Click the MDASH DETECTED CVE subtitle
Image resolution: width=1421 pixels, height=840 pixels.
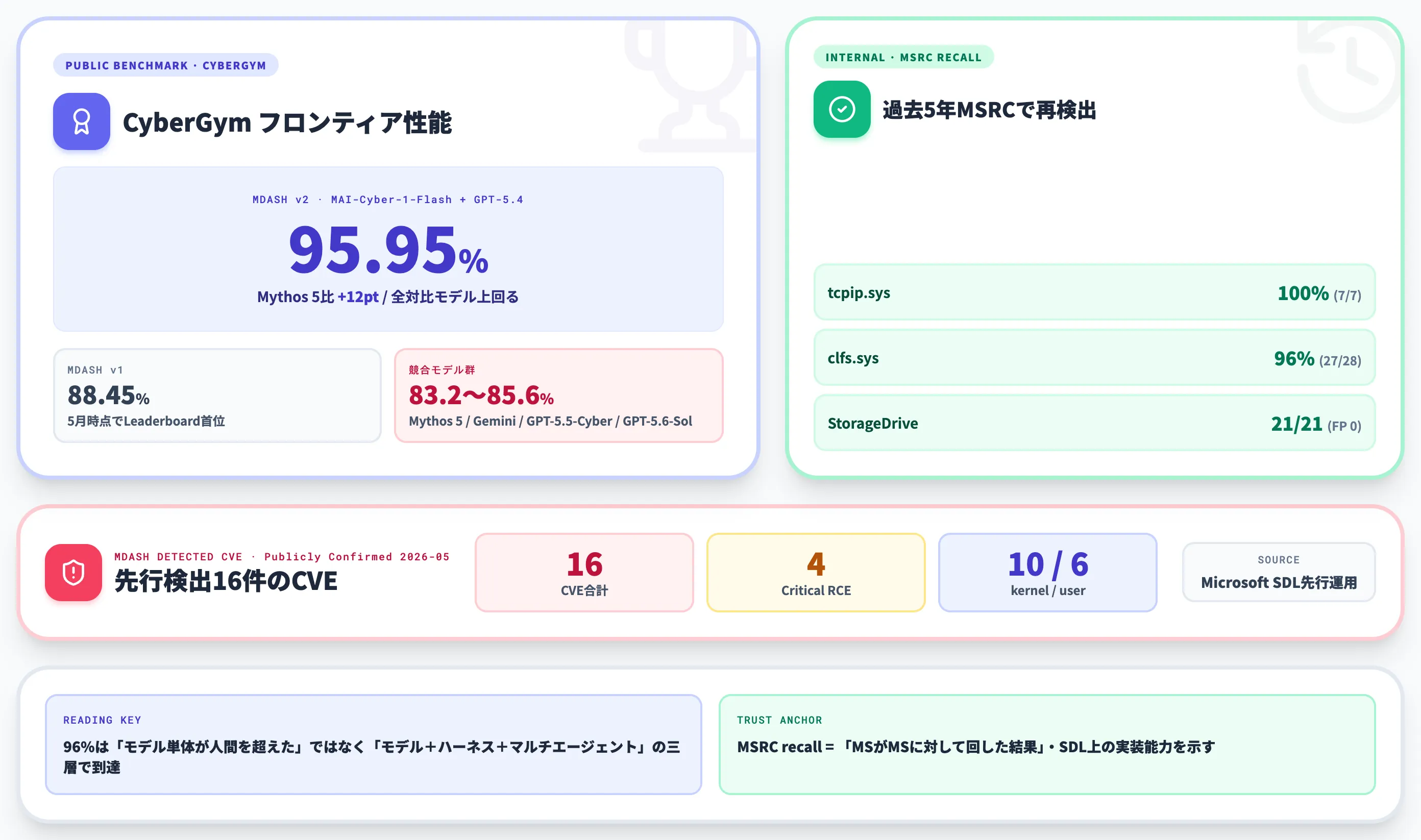[x=282, y=556]
